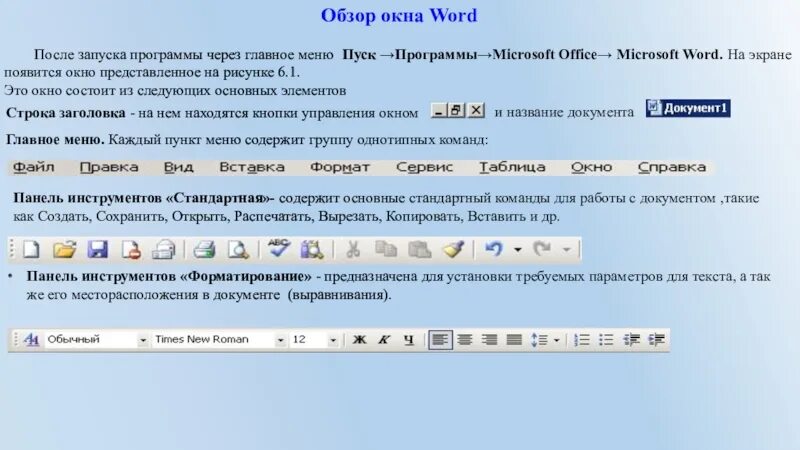Click the line spacing icon
800x450 pixels.
point(539,340)
